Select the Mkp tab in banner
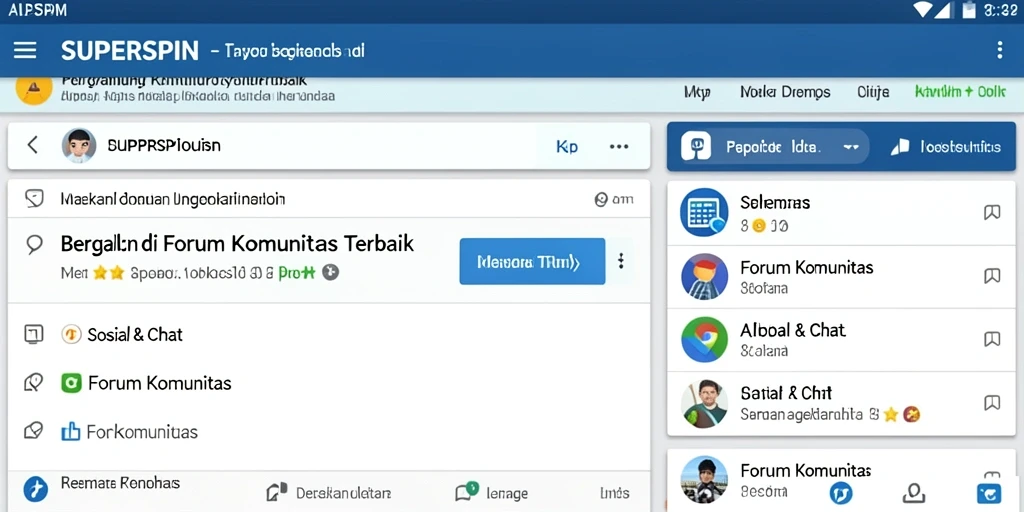Image resolution: width=1024 pixels, height=512 pixels. (x=697, y=92)
